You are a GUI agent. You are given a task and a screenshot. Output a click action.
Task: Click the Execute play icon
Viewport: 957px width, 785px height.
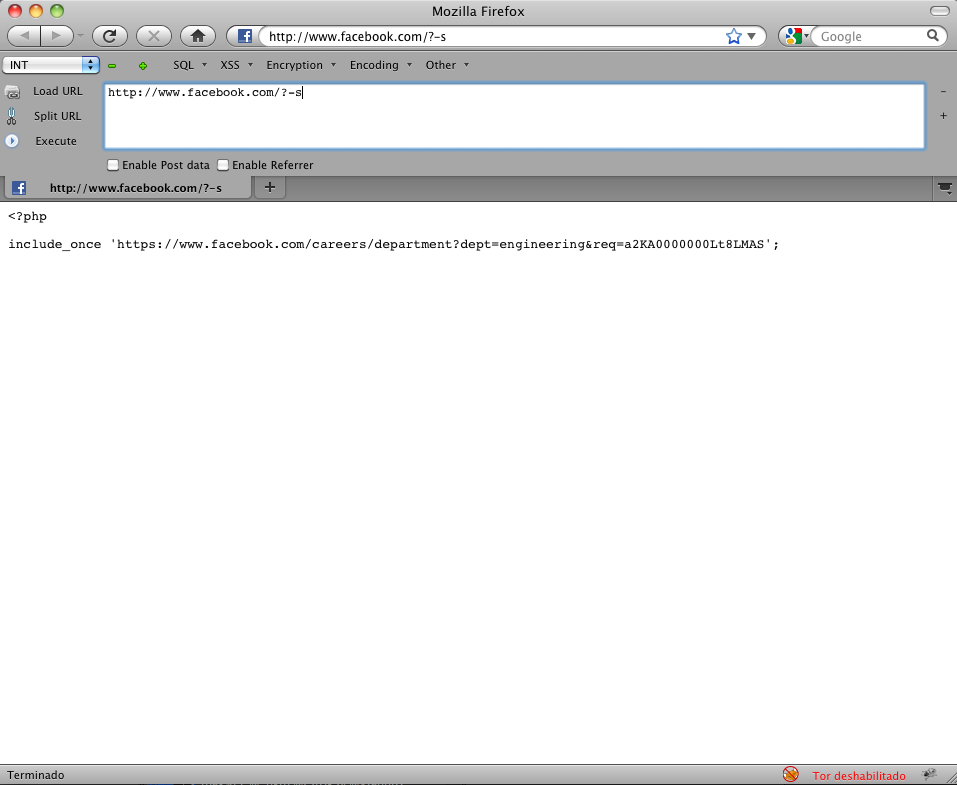[12, 141]
